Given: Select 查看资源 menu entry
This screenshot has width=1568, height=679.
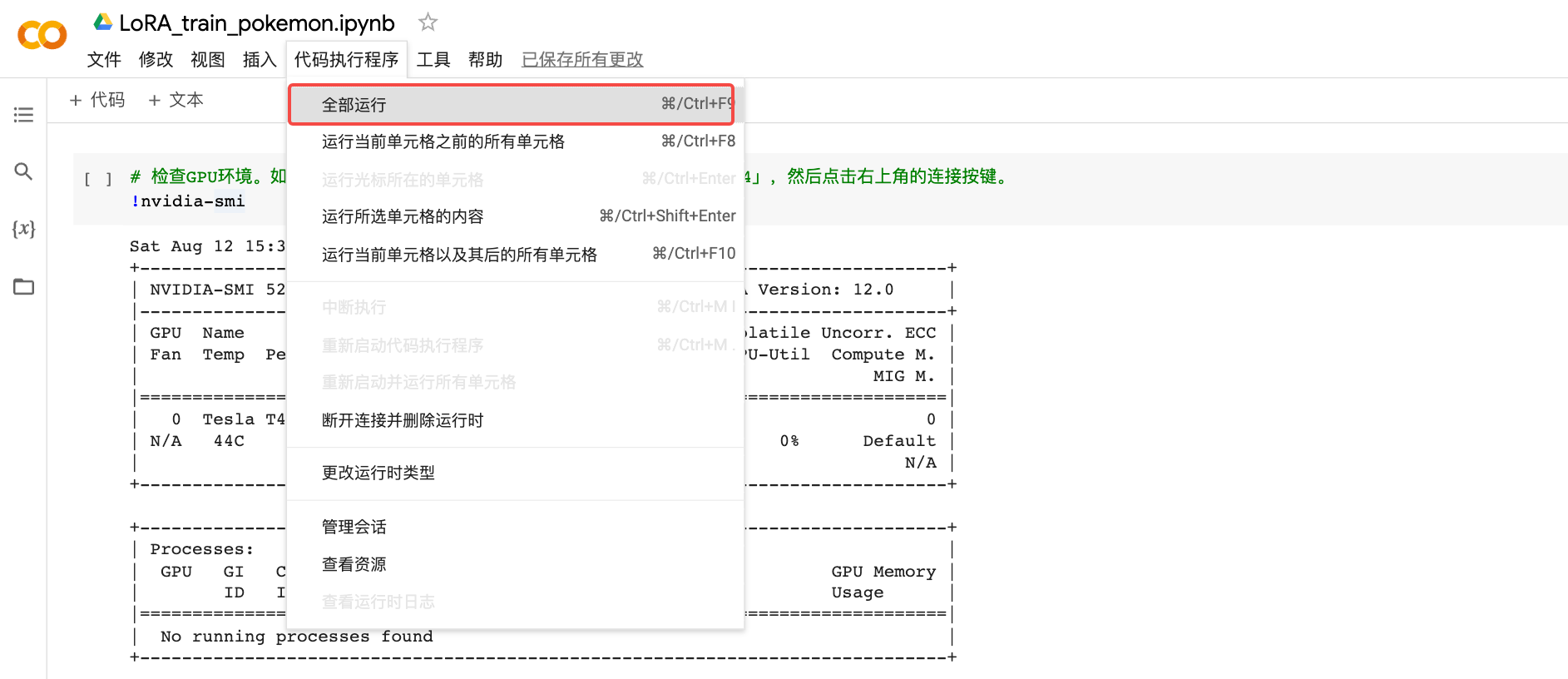Looking at the screenshot, I should (354, 565).
